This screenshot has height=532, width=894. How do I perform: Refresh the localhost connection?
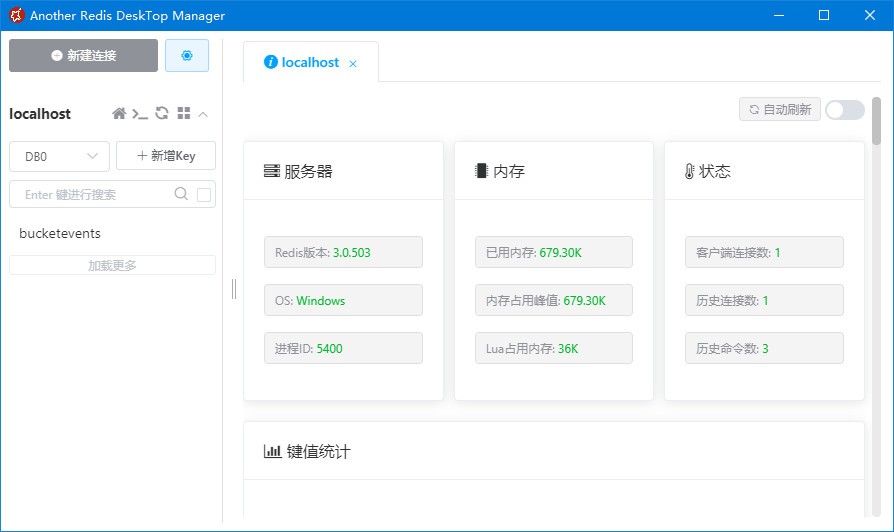pos(162,113)
